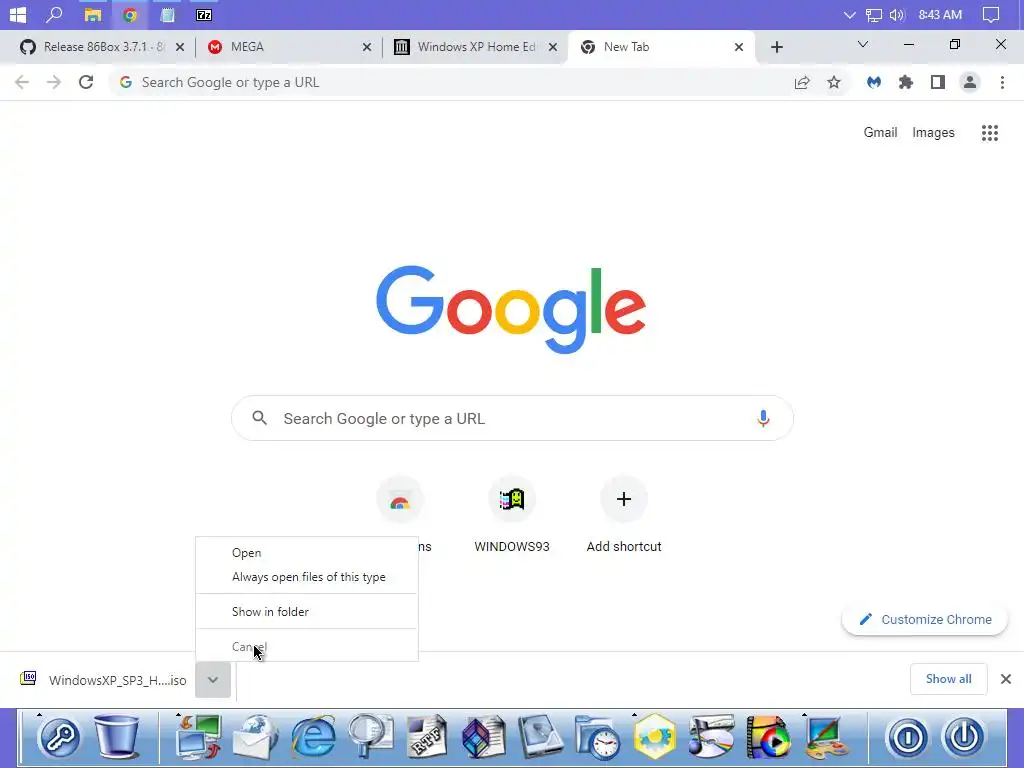Go back to the previous page
Viewport: 1024px width, 768px height.
click(x=22, y=82)
